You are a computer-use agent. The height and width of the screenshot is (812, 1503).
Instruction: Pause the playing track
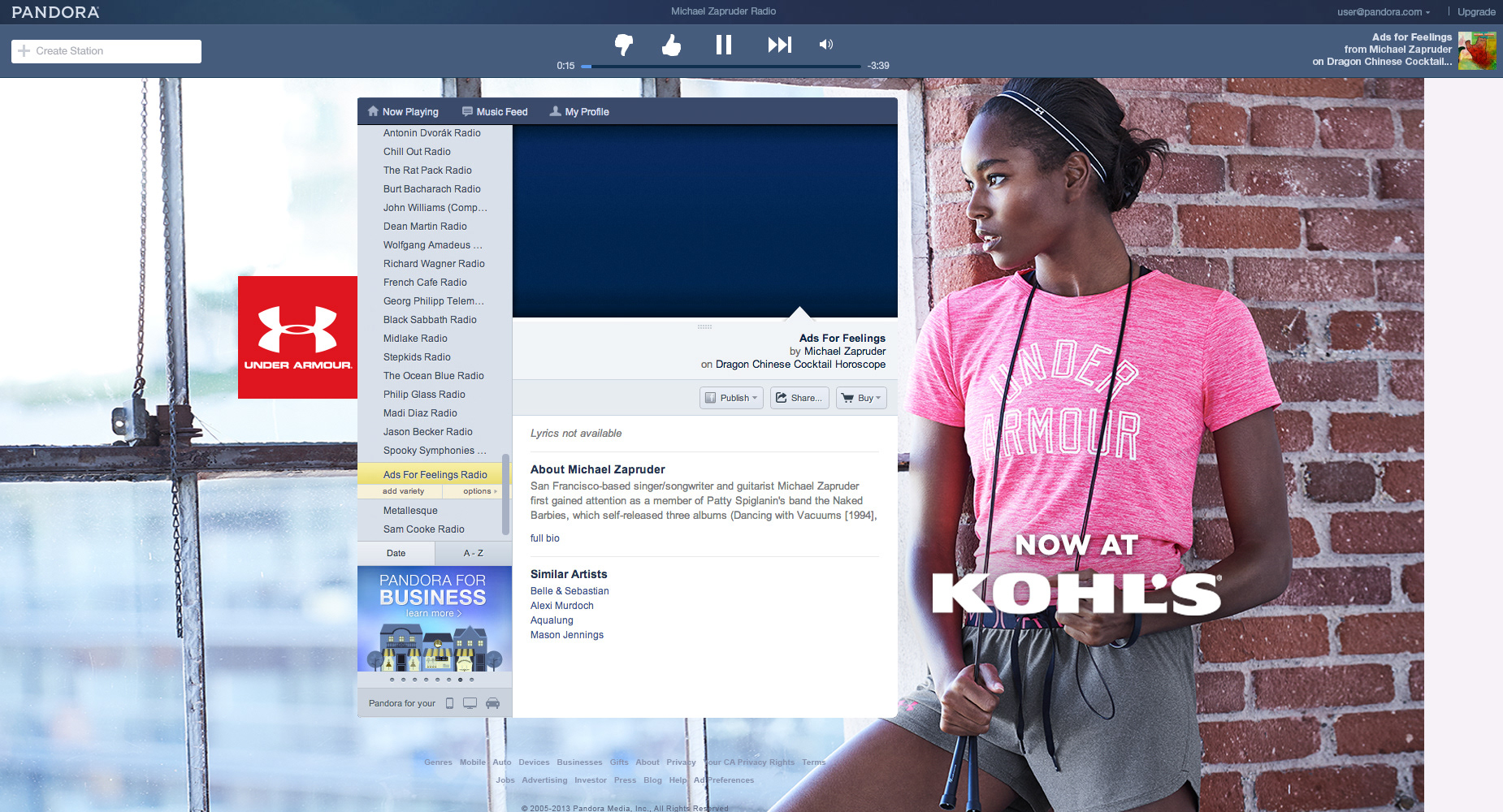pos(723,45)
